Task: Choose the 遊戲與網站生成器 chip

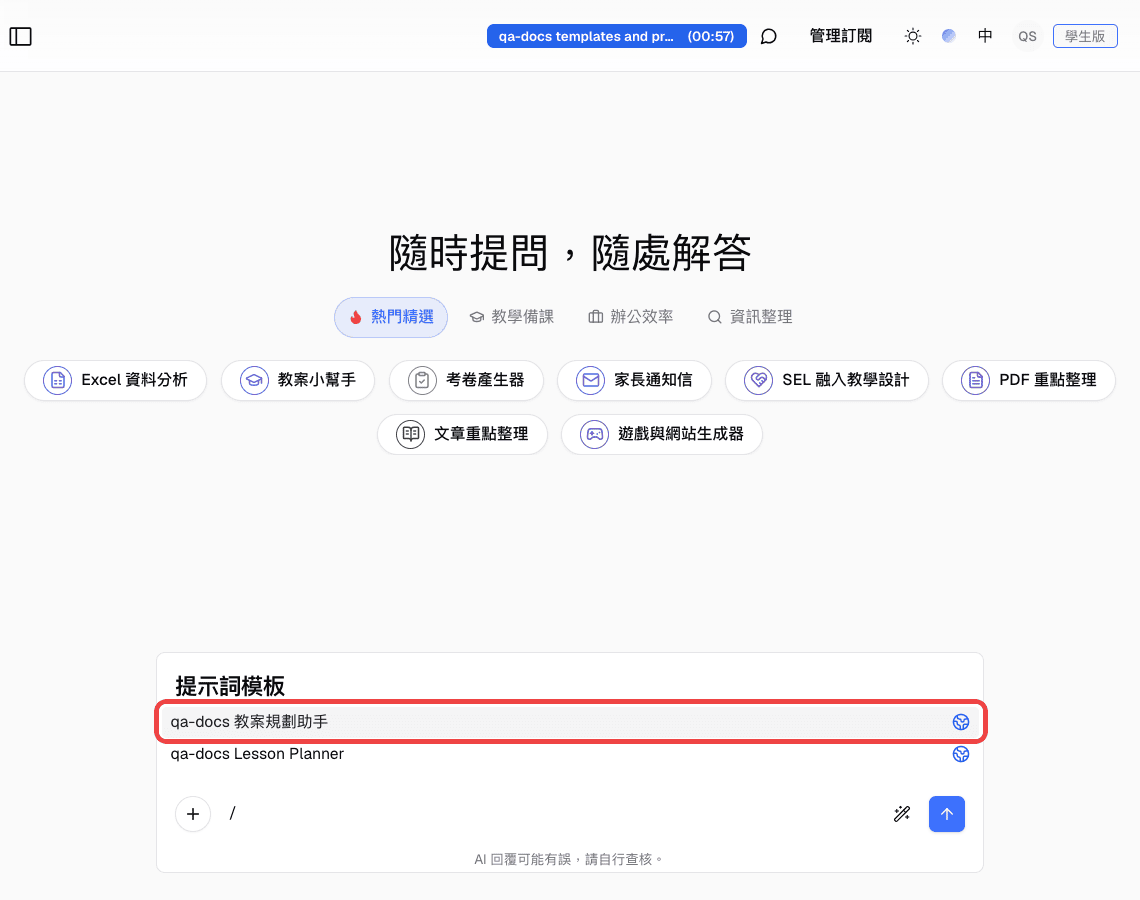Action: tap(662, 434)
